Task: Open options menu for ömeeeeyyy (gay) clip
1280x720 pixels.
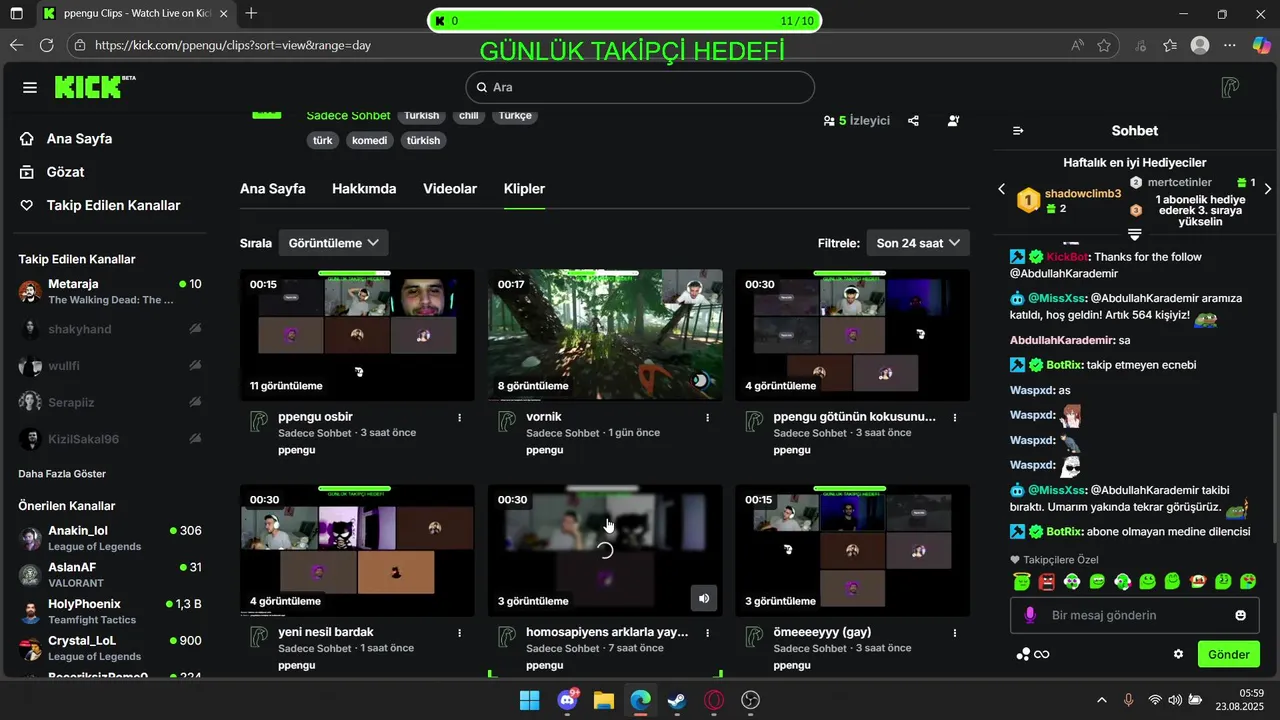Action: (955, 633)
